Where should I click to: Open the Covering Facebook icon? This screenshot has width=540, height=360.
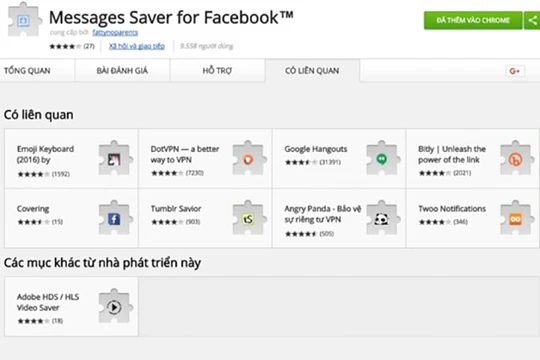point(115,218)
